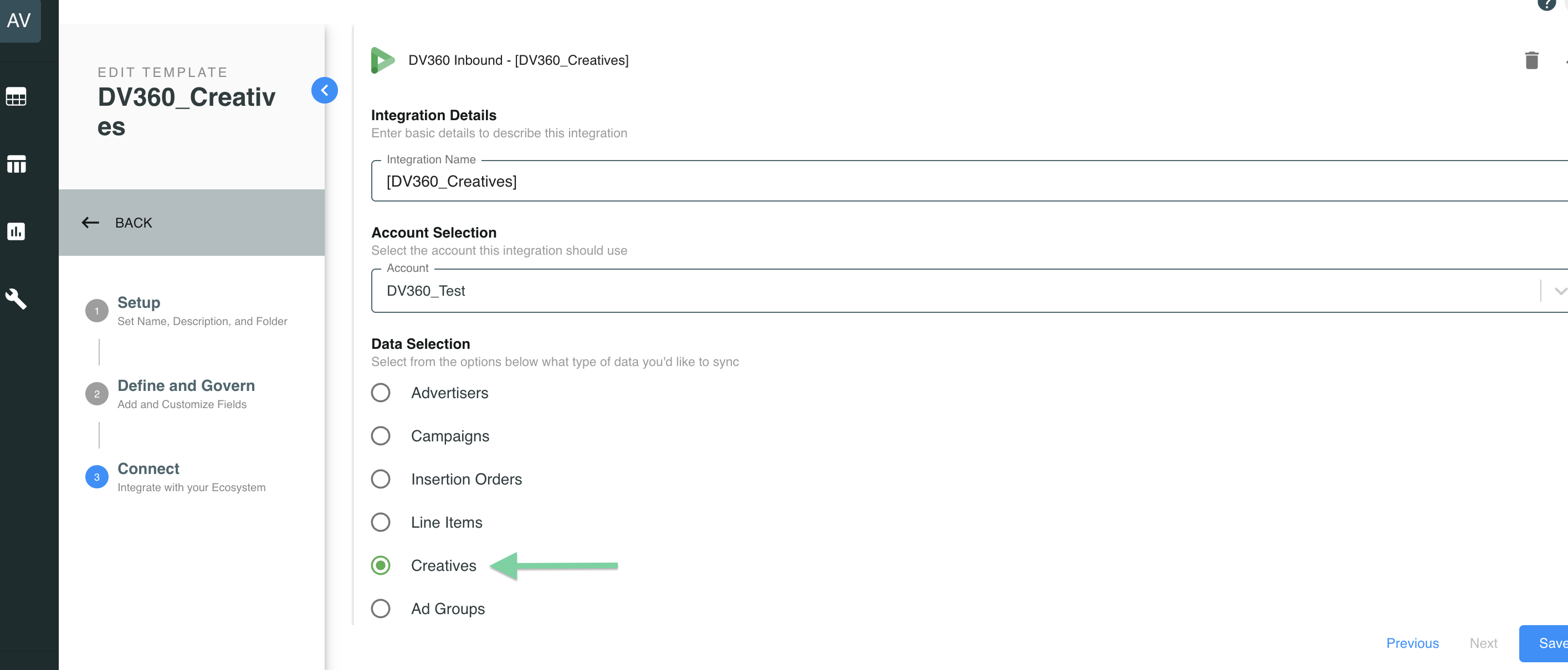Click the 'Add and Customize Fields' subtitle
The width and height of the screenshot is (1568, 670).
tap(182, 404)
